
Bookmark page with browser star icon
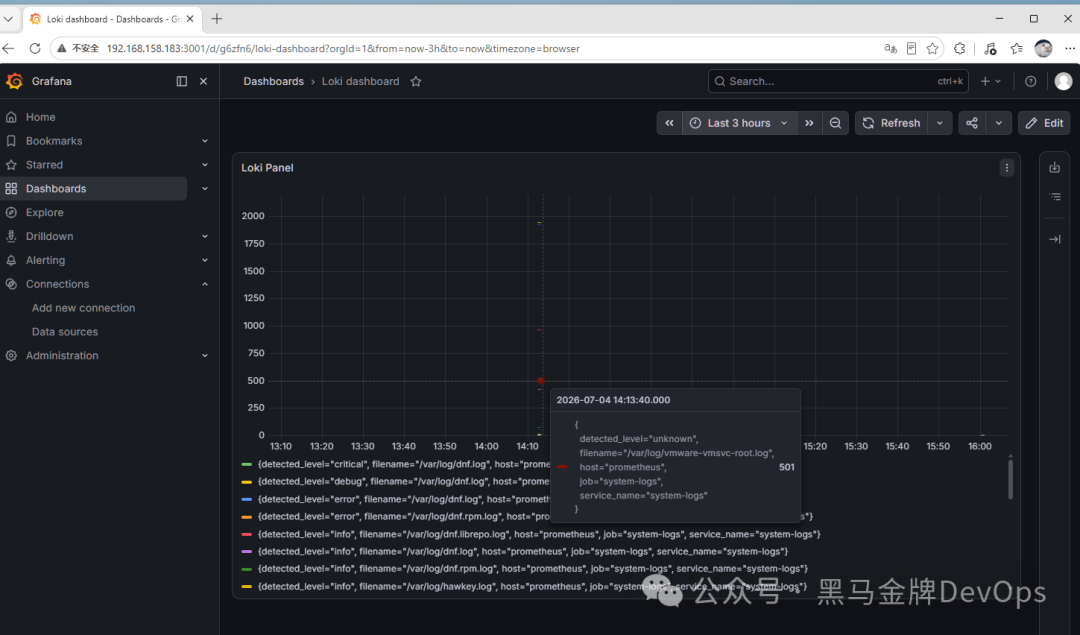[x=933, y=48]
